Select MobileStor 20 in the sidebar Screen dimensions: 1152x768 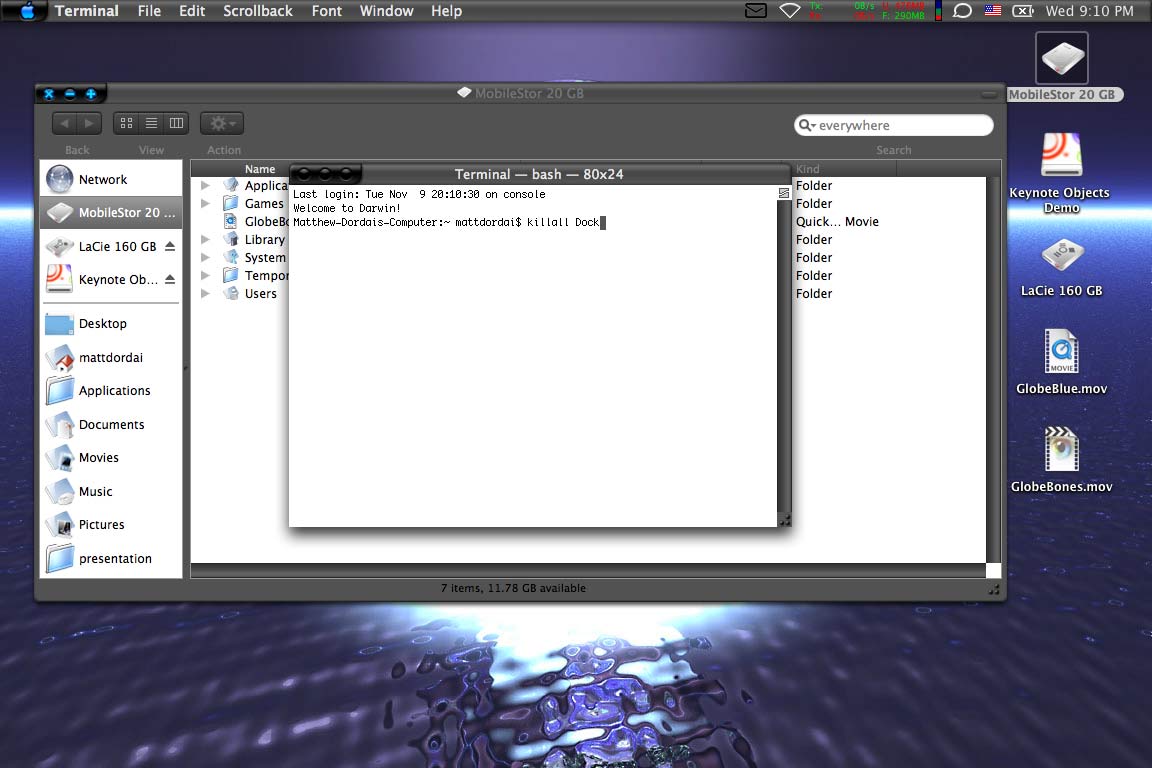pos(111,212)
